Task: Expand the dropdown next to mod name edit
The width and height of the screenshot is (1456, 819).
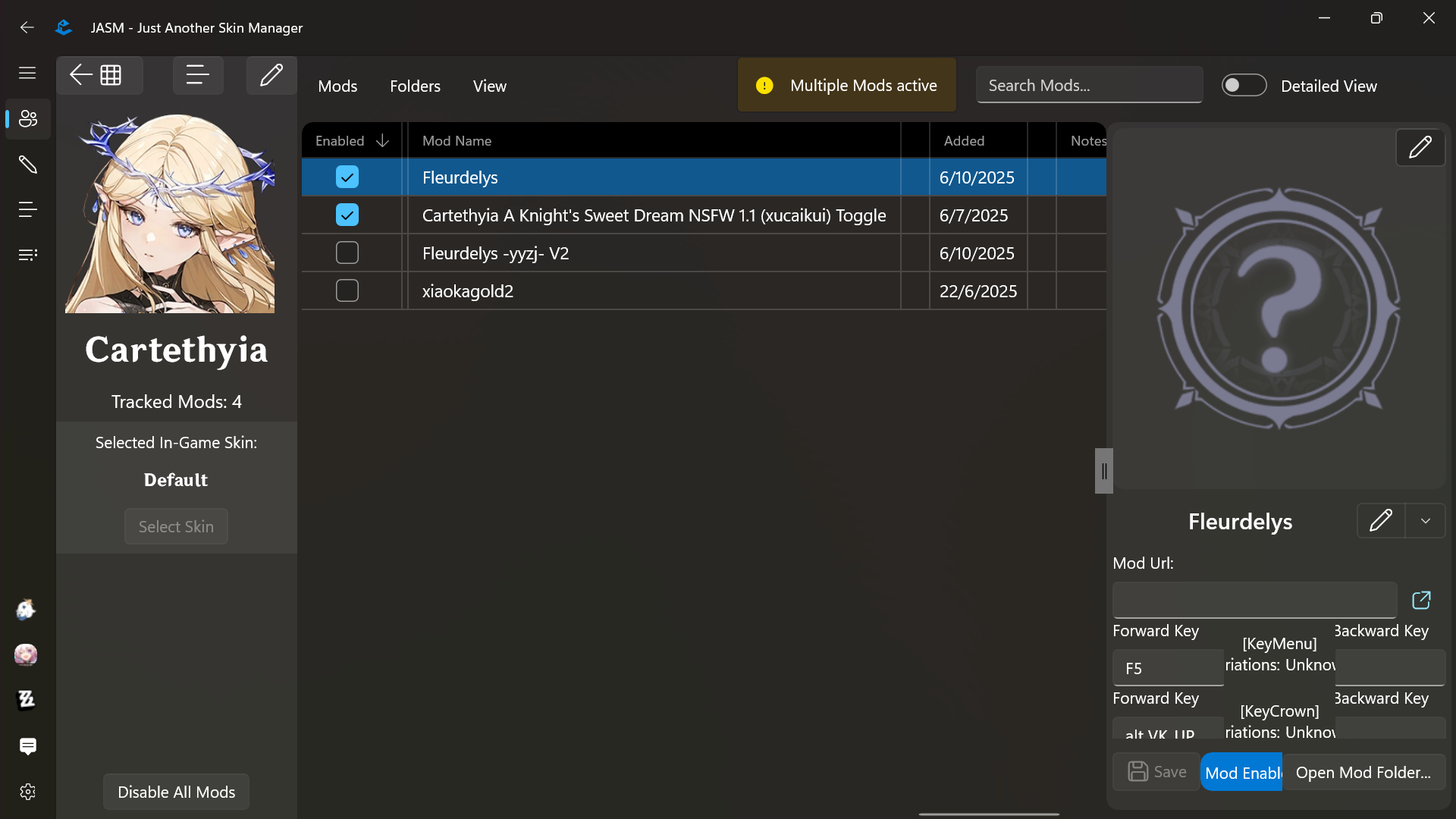Action: coord(1426,521)
